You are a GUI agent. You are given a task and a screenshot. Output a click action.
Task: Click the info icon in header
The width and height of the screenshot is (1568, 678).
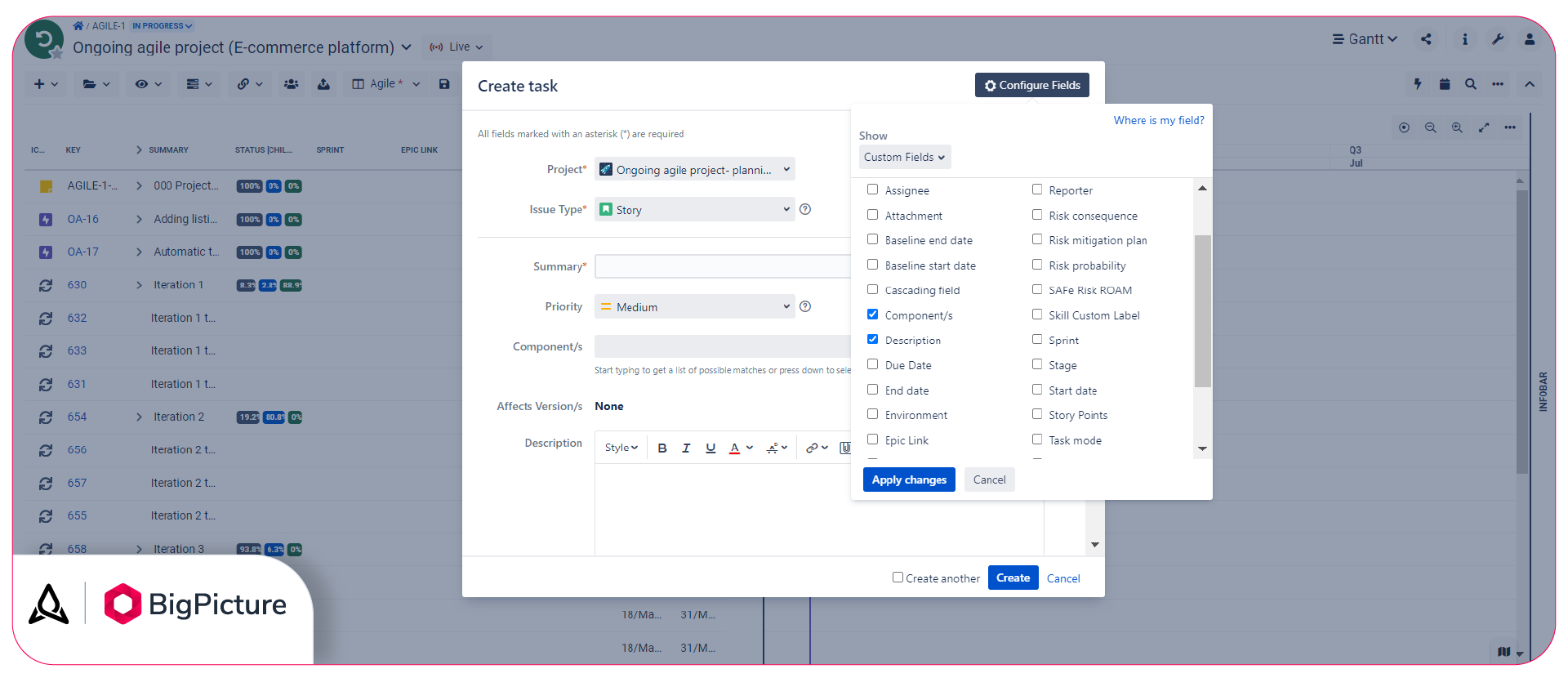tap(1465, 39)
